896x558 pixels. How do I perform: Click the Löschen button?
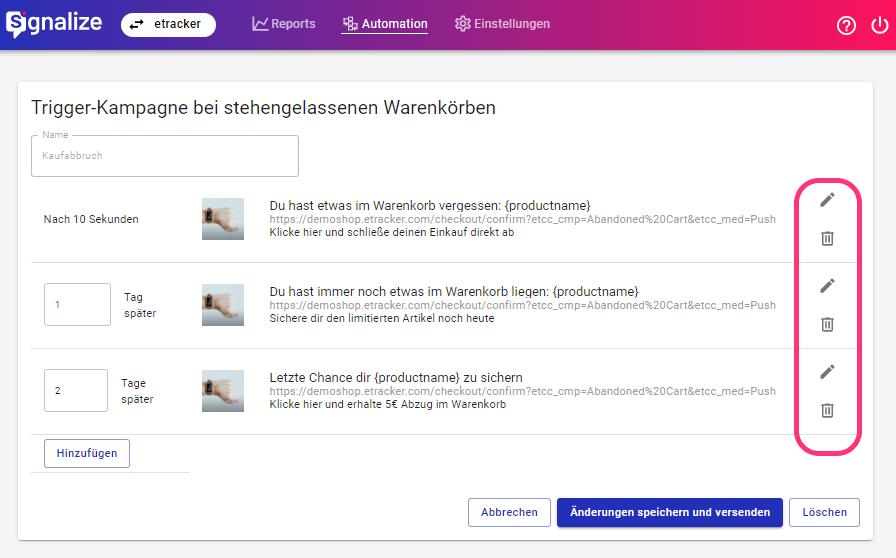coord(824,512)
